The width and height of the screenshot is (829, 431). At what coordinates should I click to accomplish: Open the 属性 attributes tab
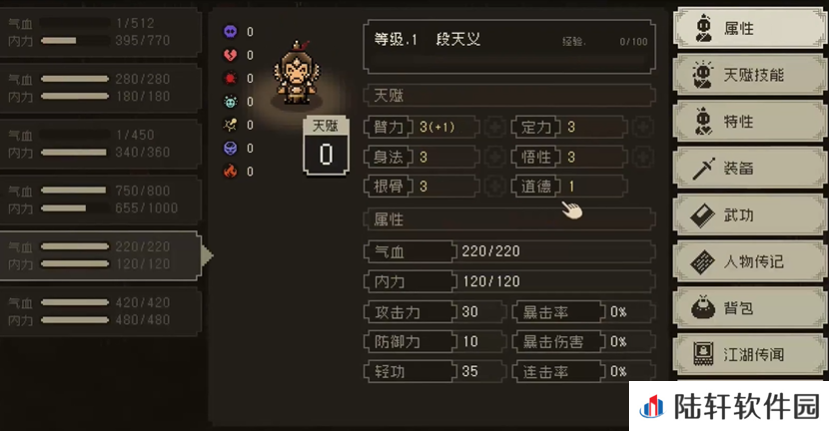(750, 28)
